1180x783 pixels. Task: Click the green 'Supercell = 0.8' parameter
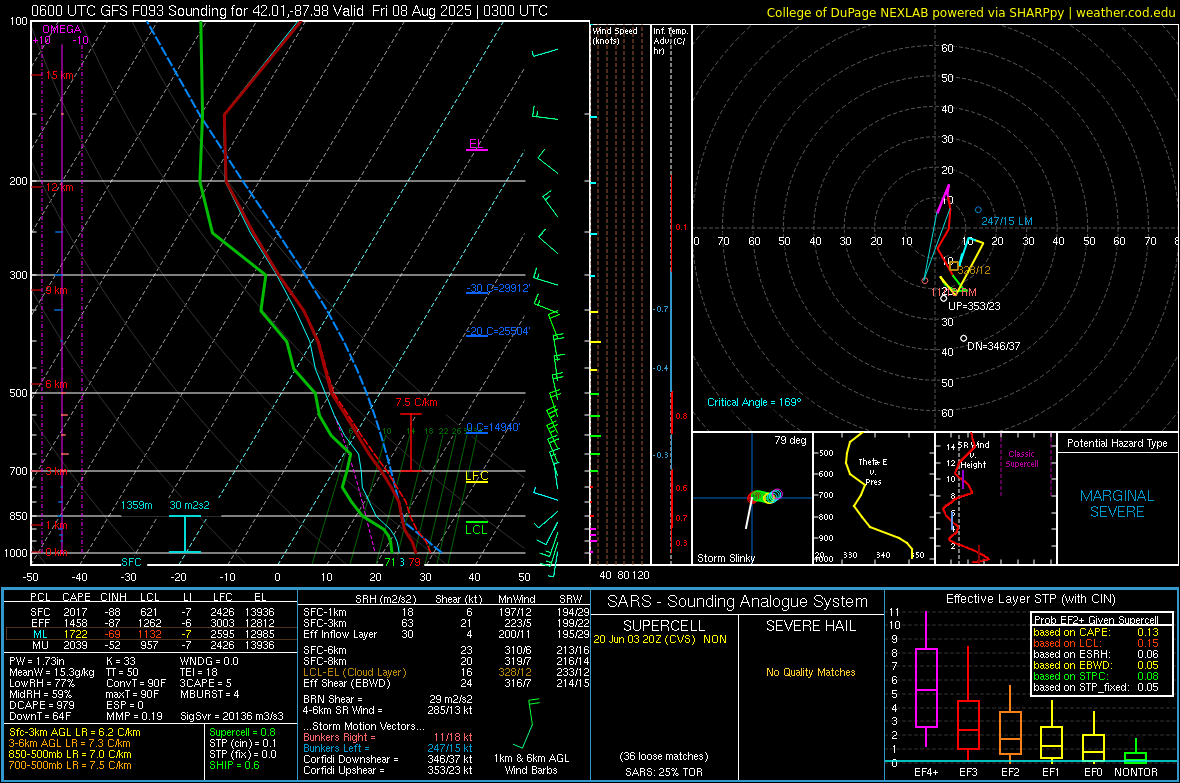tap(242, 732)
